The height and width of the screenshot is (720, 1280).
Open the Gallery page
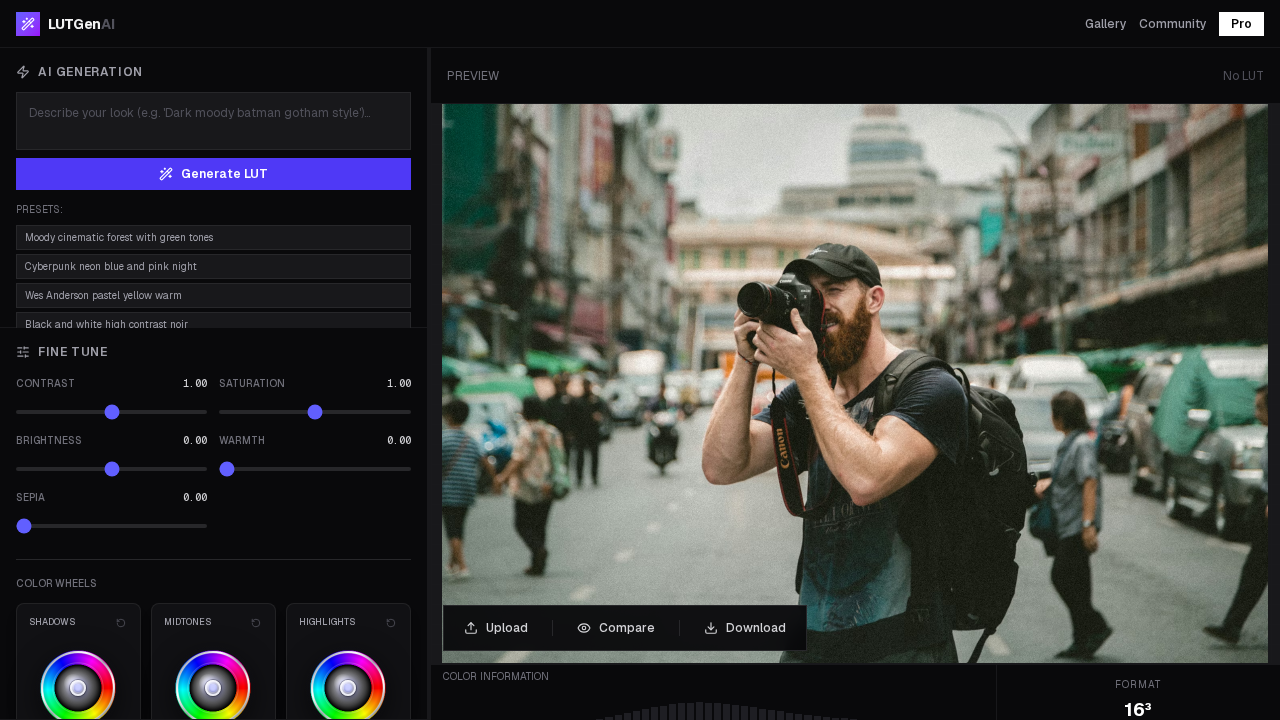1105,24
